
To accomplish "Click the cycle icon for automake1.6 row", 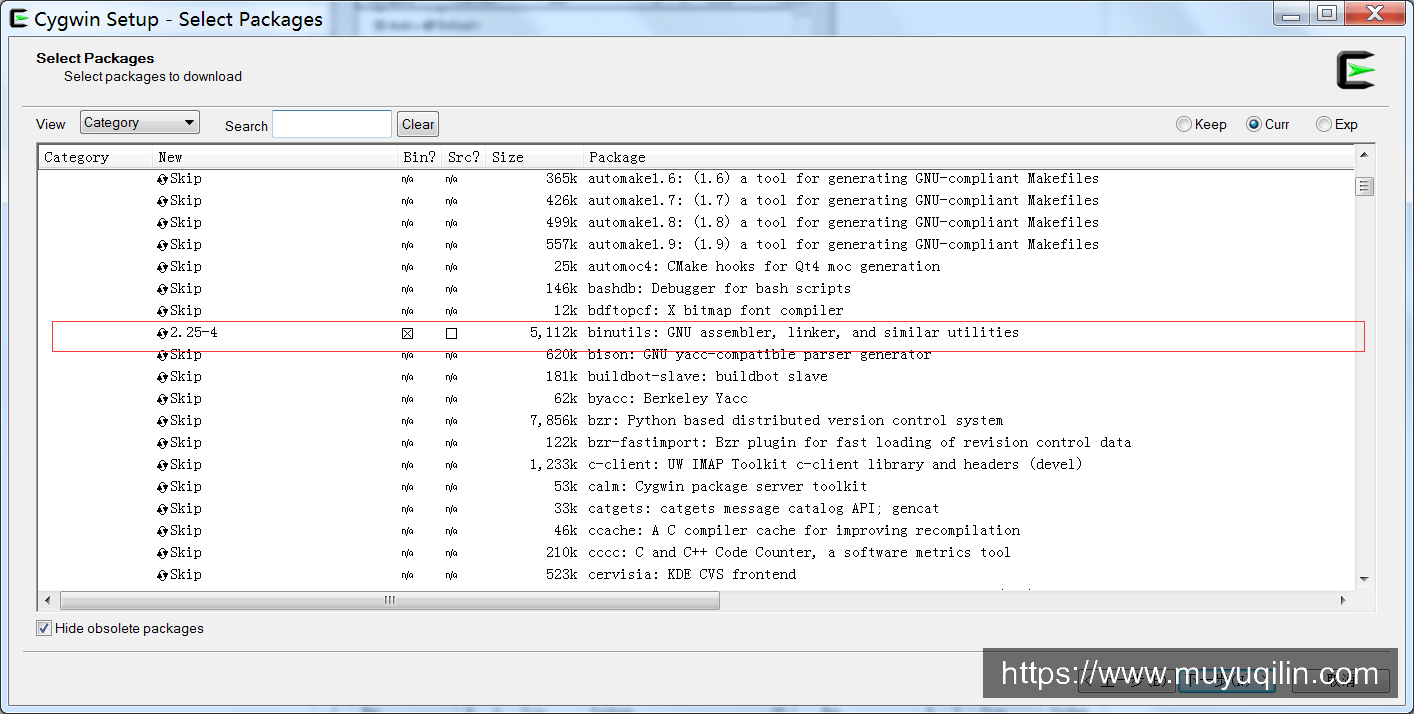I will pyautogui.click(x=163, y=179).
